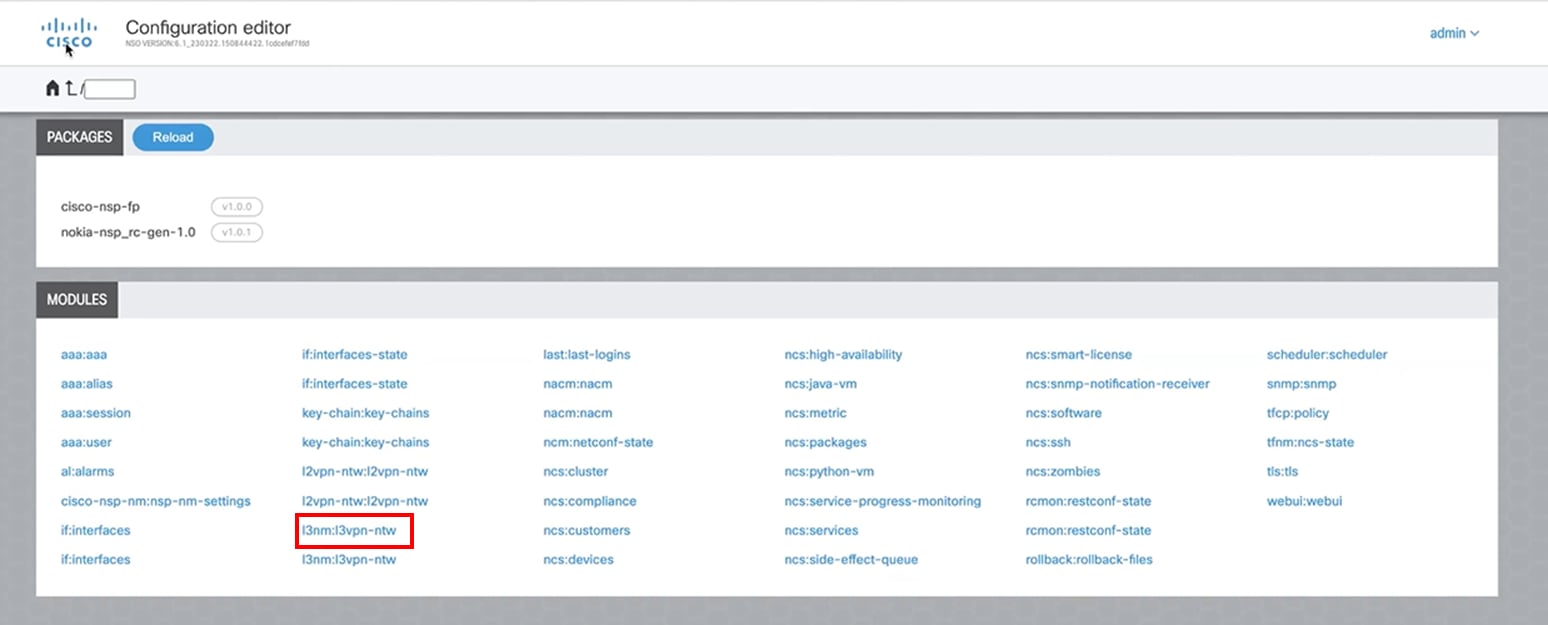Click the NSO VERSION text
The image size is (1548, 625).
coord(217,44)
